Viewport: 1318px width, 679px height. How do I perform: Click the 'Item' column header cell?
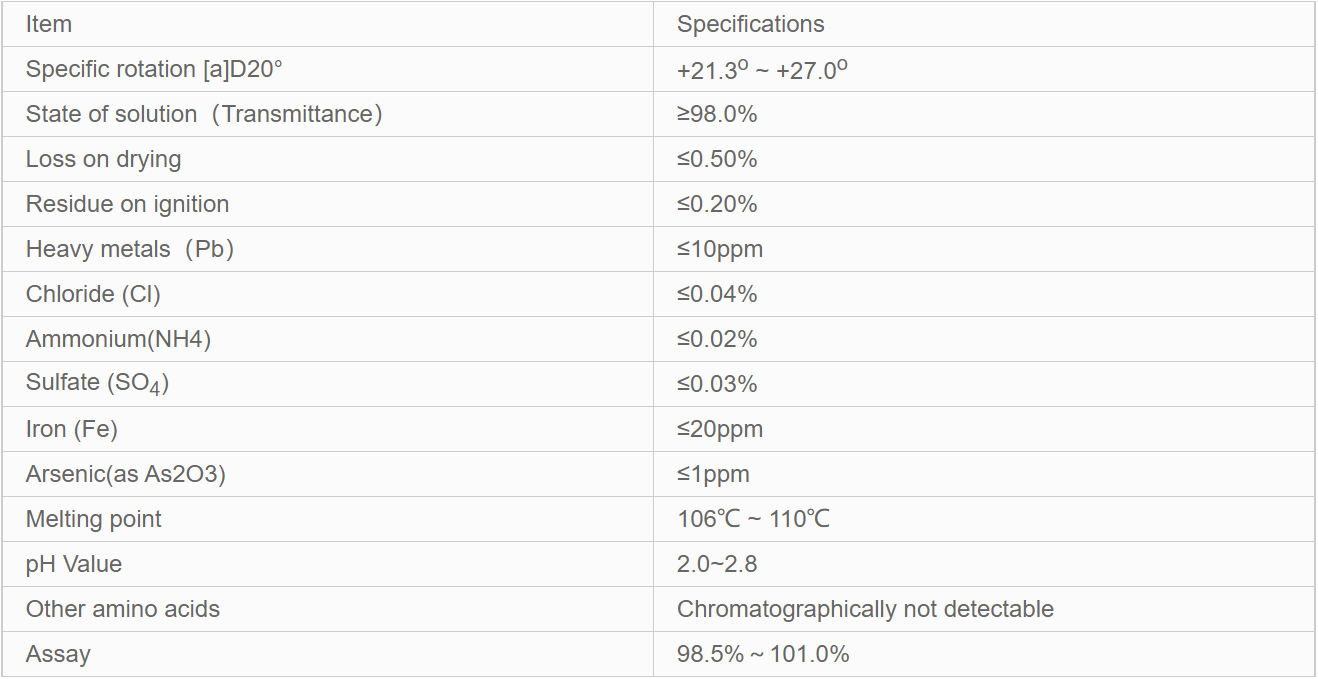tap(49, 24)
